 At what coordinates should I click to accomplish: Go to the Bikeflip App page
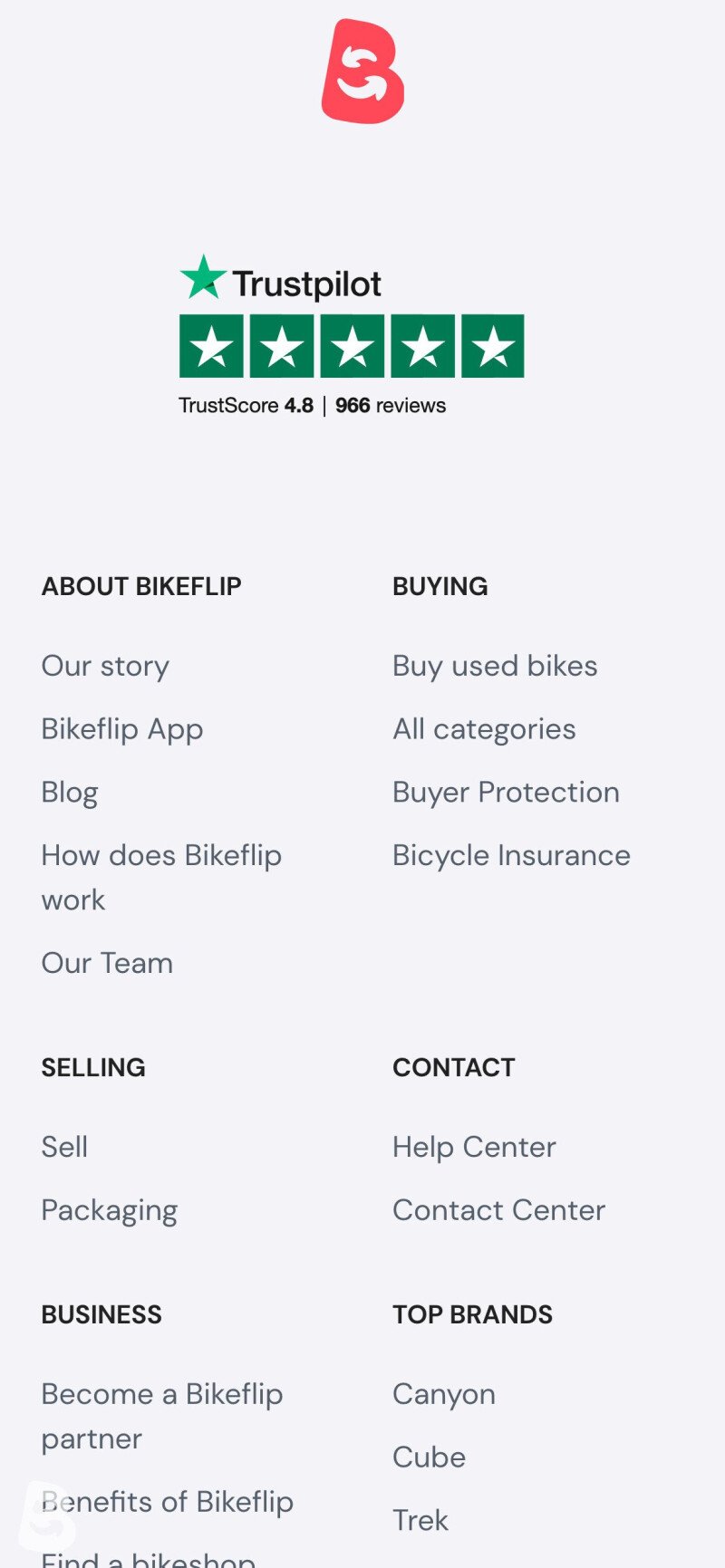pyautogui.click(x=122, y=729)
